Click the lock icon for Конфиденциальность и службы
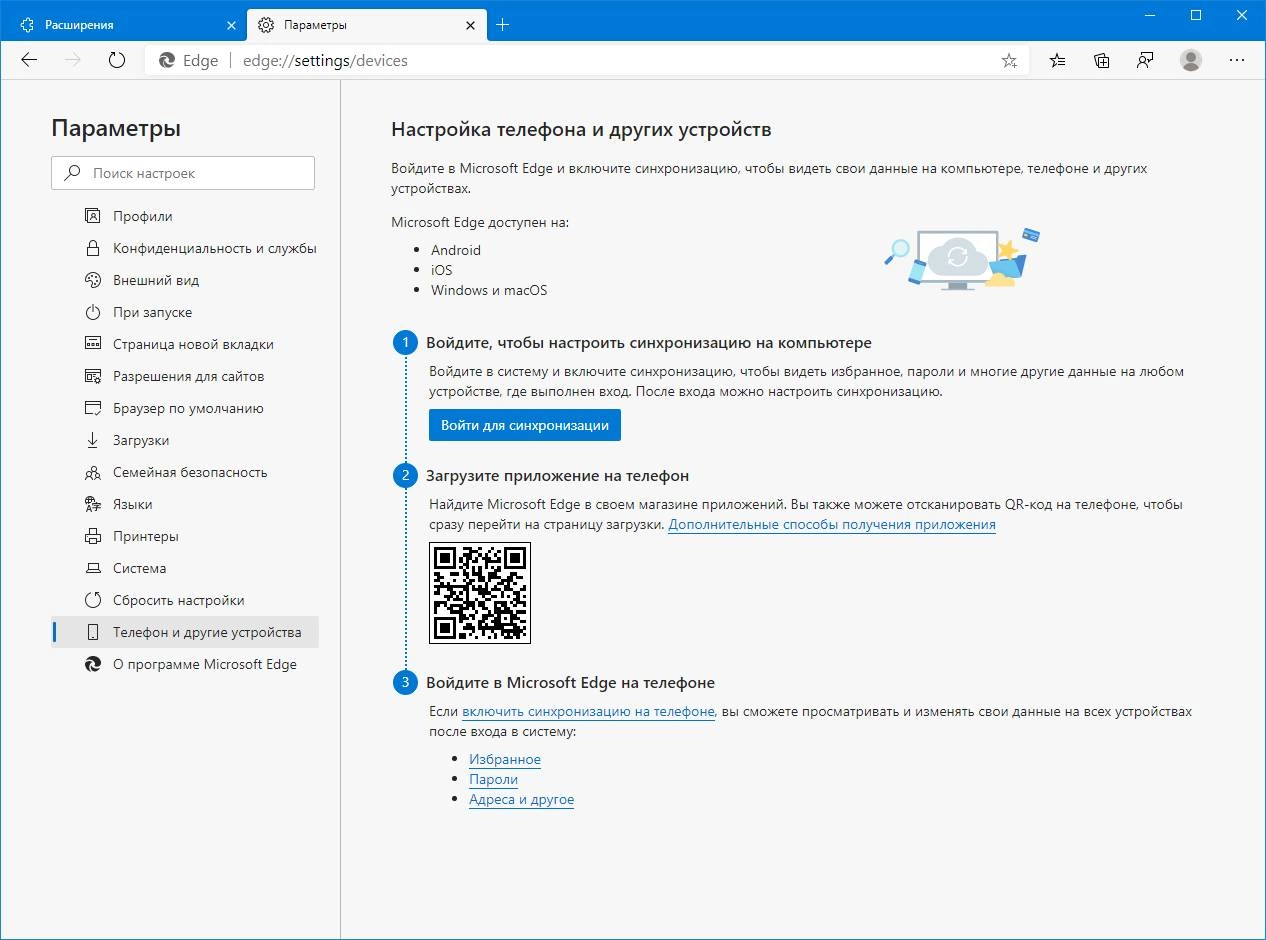 [93, 248]
